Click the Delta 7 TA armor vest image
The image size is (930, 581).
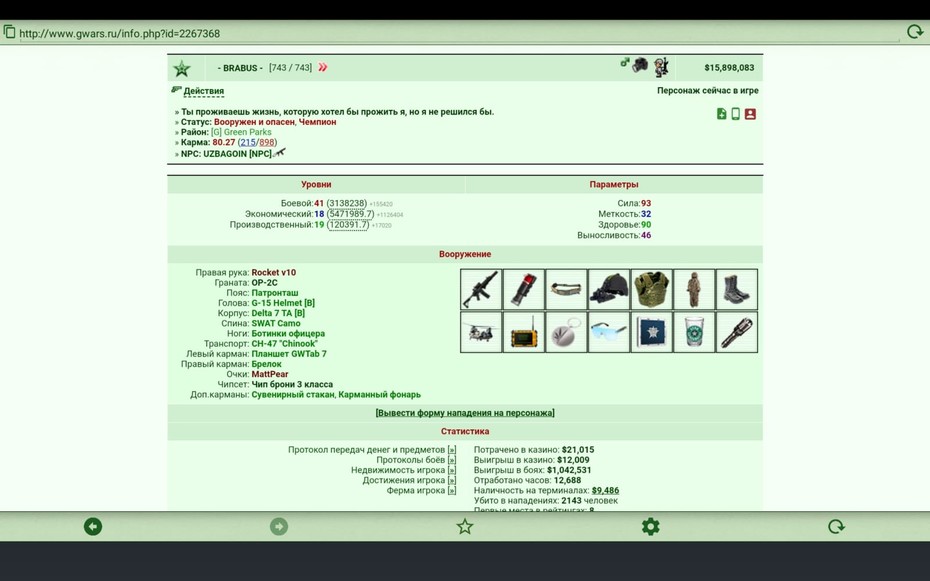[652, 289]
